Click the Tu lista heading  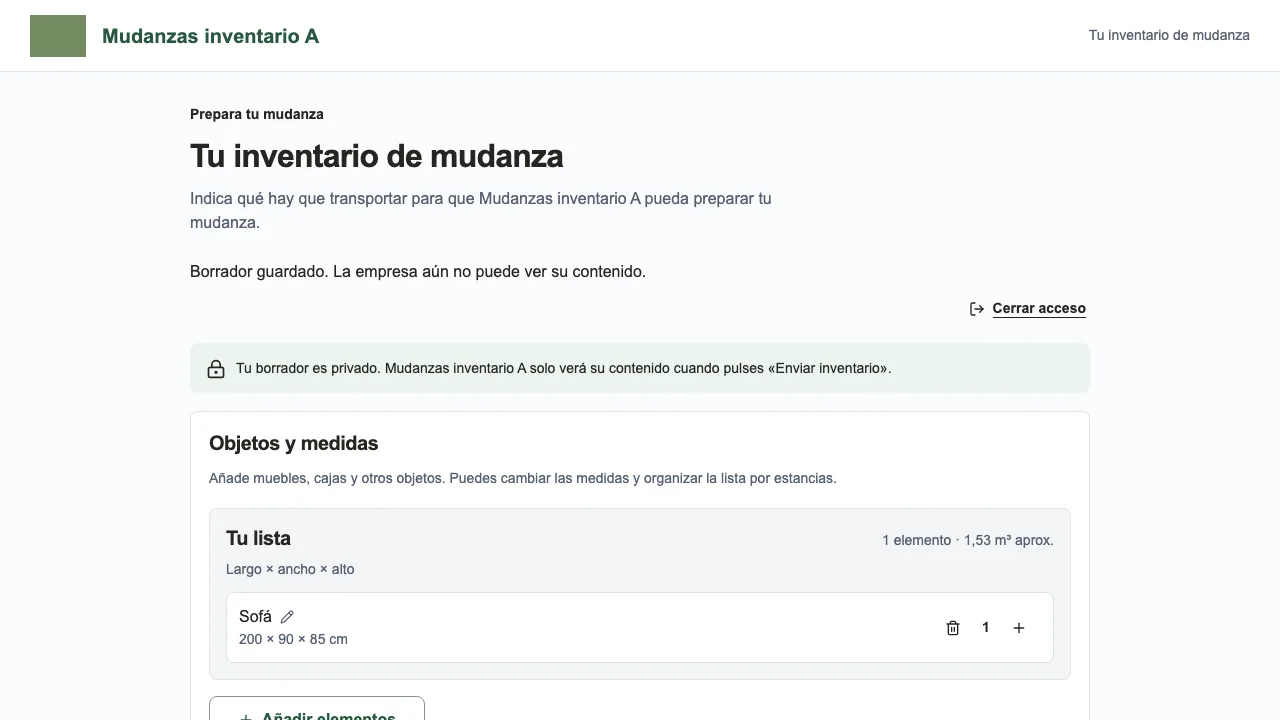pyautogui.click(x=258, y=538)
